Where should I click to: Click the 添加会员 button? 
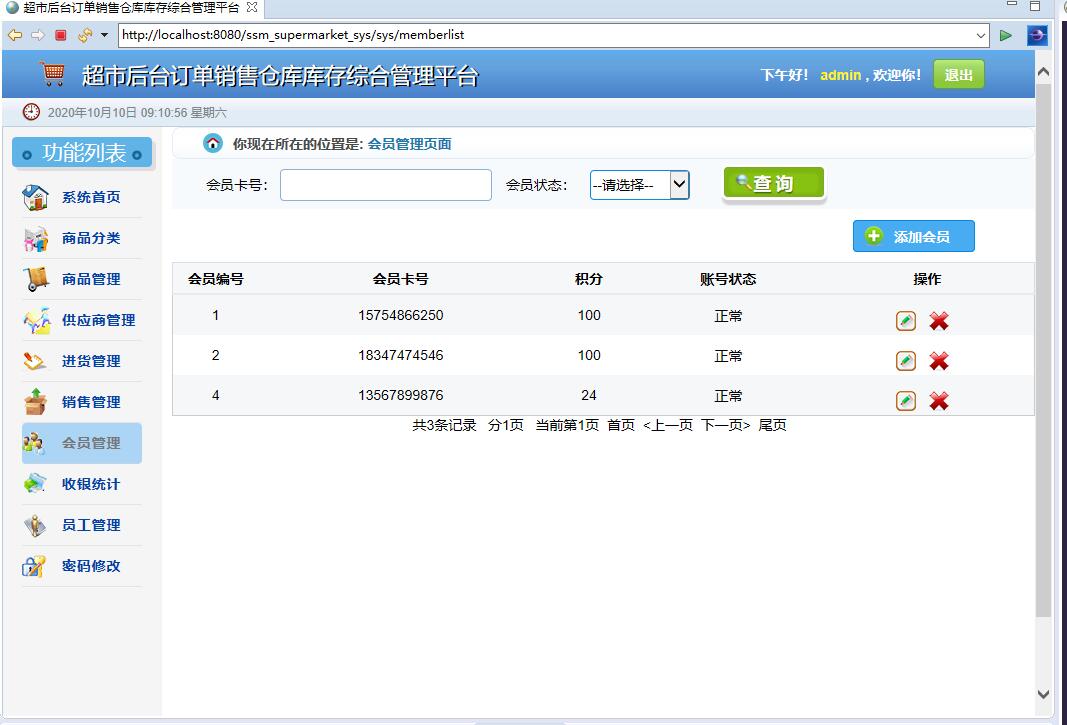click(913, 236)
